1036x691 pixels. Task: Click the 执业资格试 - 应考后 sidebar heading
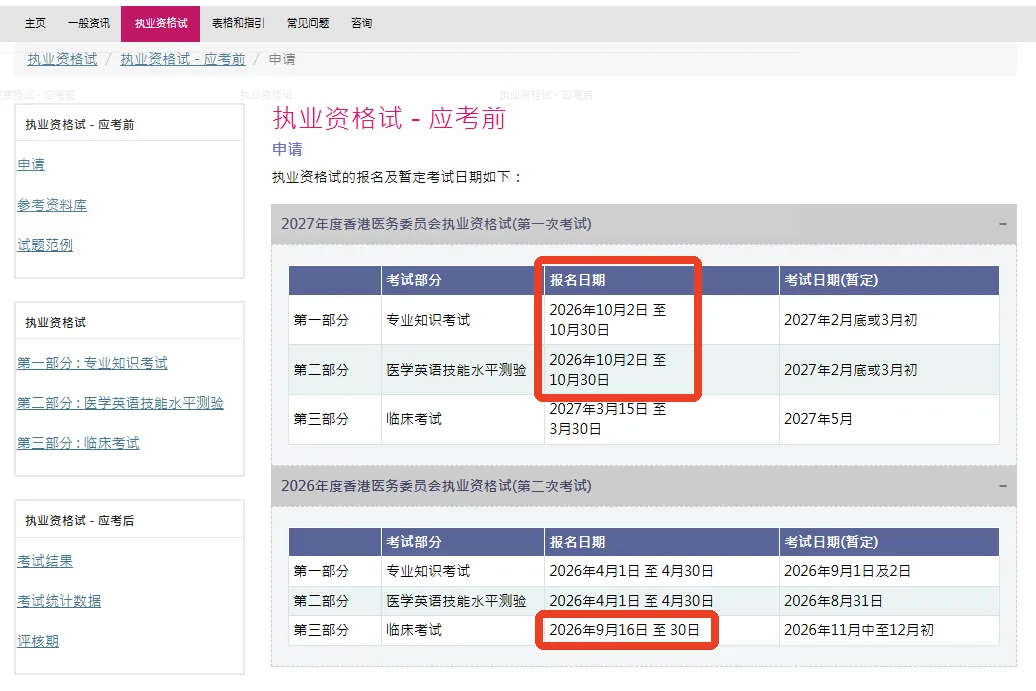click(x=79, y=521)
